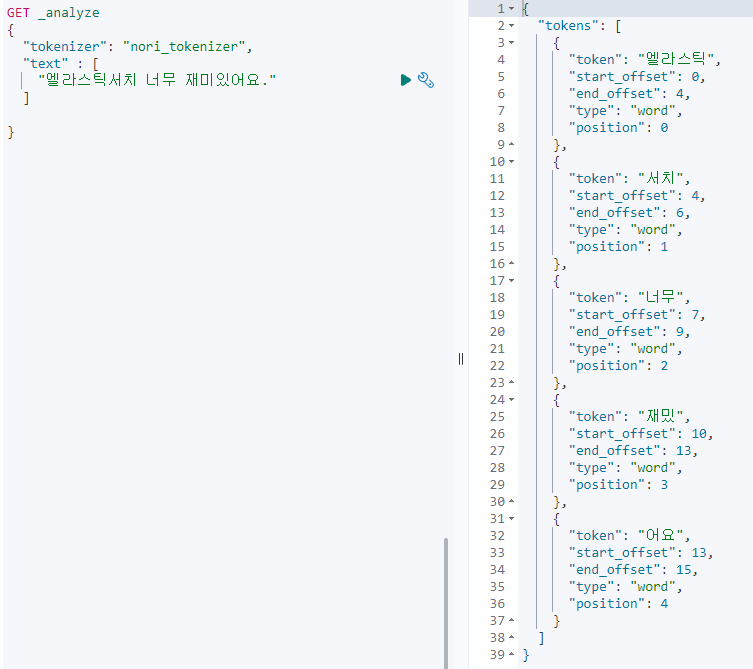Click the panel divider handle between editor and output

coord(461,359)
